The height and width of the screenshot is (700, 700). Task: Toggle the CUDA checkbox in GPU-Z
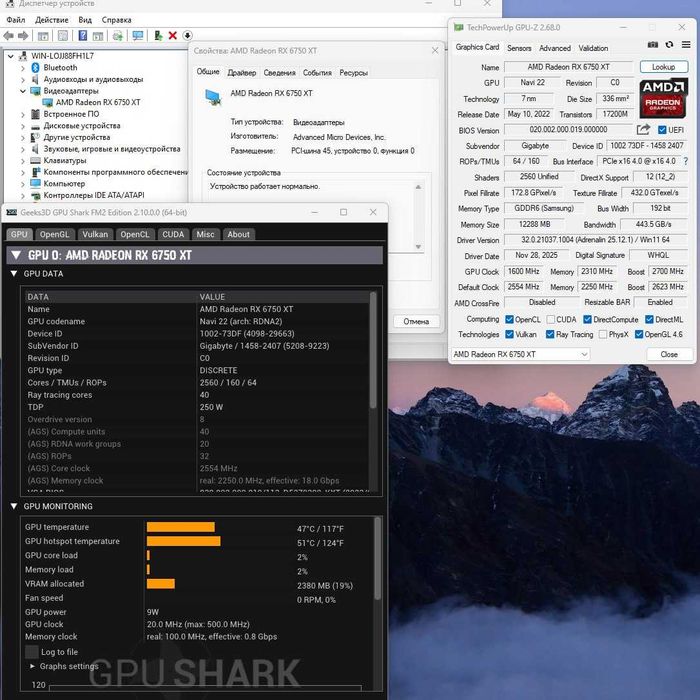click(x=550, y=320)
